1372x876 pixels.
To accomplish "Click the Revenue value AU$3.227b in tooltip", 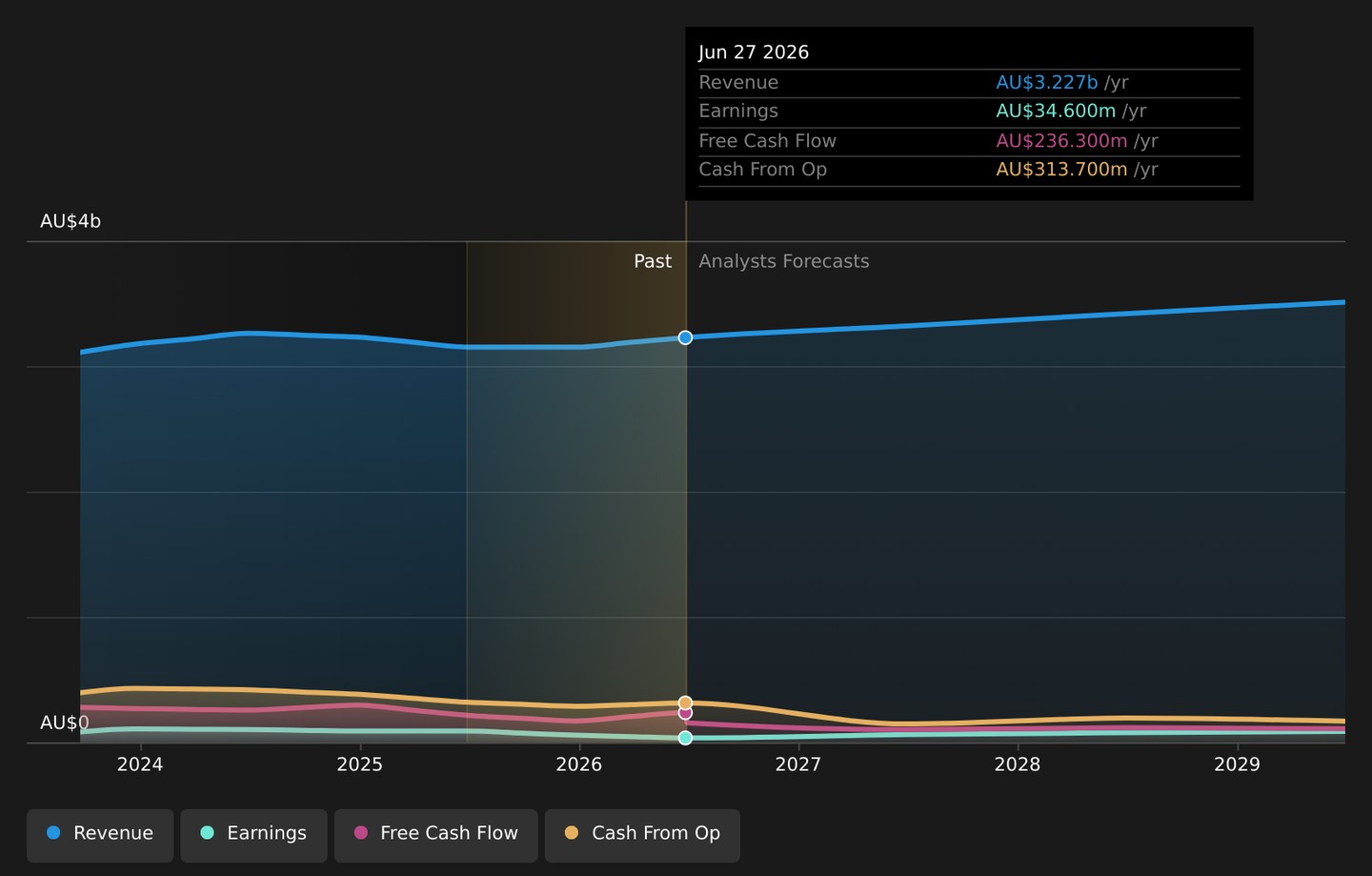I will pyautogui.click(x=1047, y=83).
